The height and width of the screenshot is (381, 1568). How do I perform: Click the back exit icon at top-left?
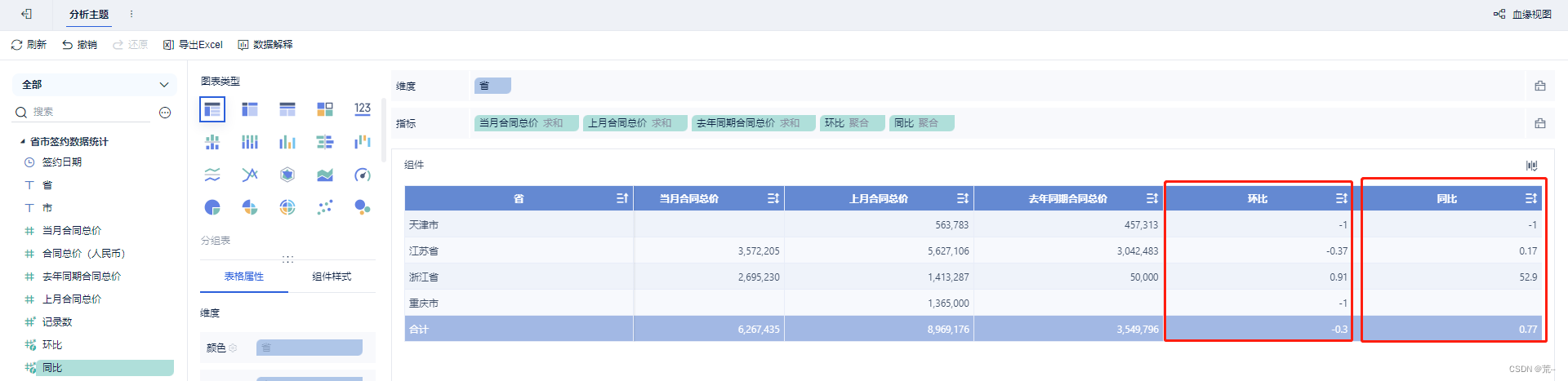coord(26,14)
